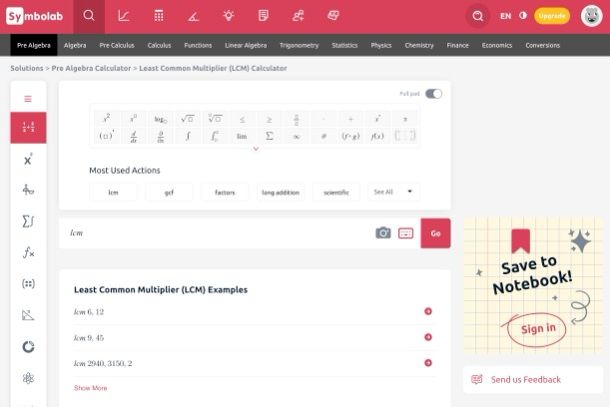Click the yellow Upgrade button
The height and width of the screenshot is (407, 610).
[552, 16]
